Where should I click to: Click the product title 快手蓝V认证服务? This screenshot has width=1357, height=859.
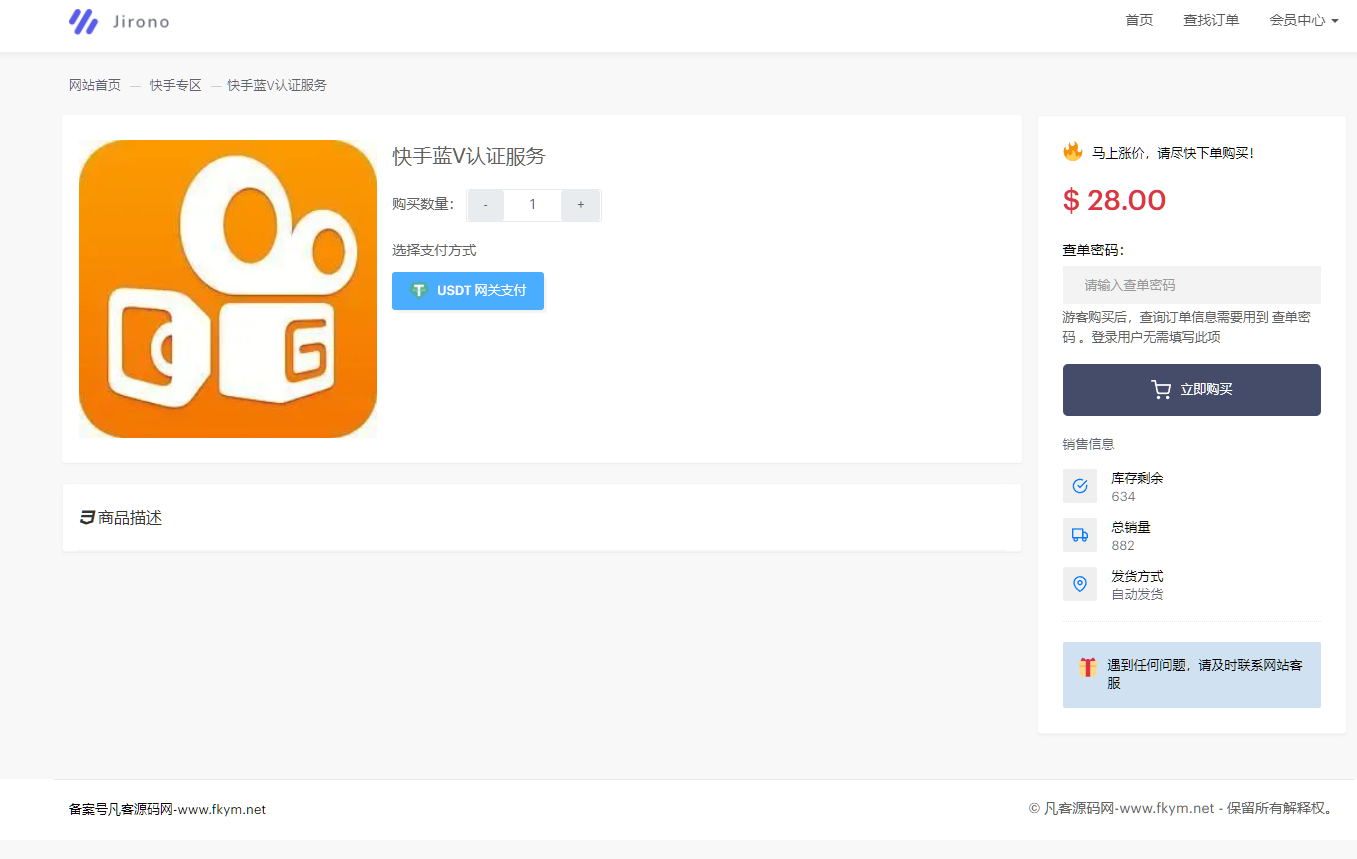(469, 156)
